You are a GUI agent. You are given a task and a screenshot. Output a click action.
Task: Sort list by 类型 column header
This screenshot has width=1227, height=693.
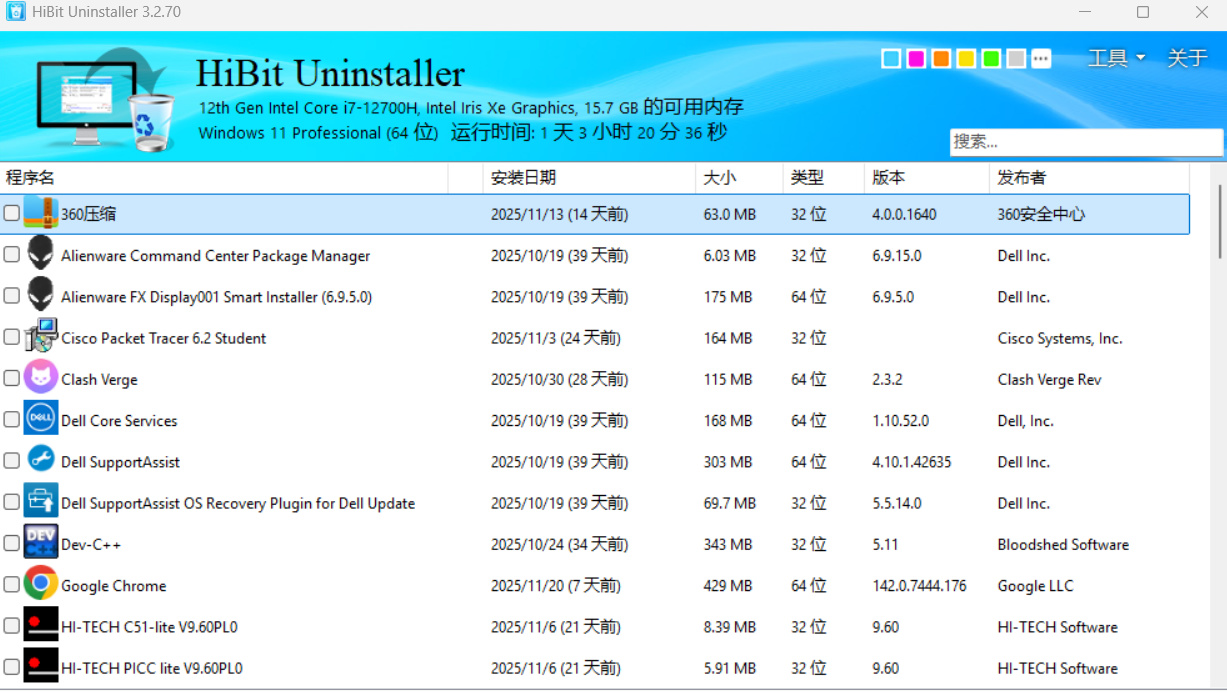pos(823,177)
